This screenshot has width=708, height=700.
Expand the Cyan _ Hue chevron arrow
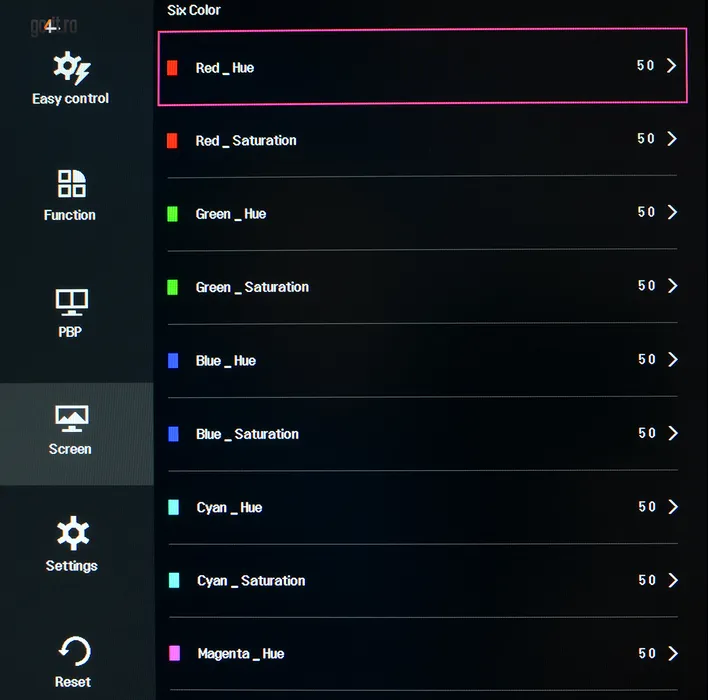tap(672, 507)
